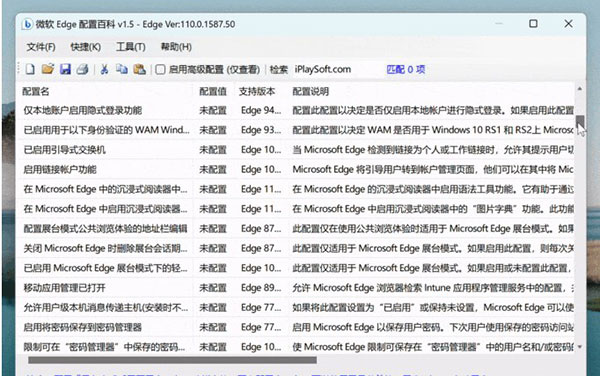Open the 工具(T) menu
Viewport: 600px width, 376px height.
point(131,47)
